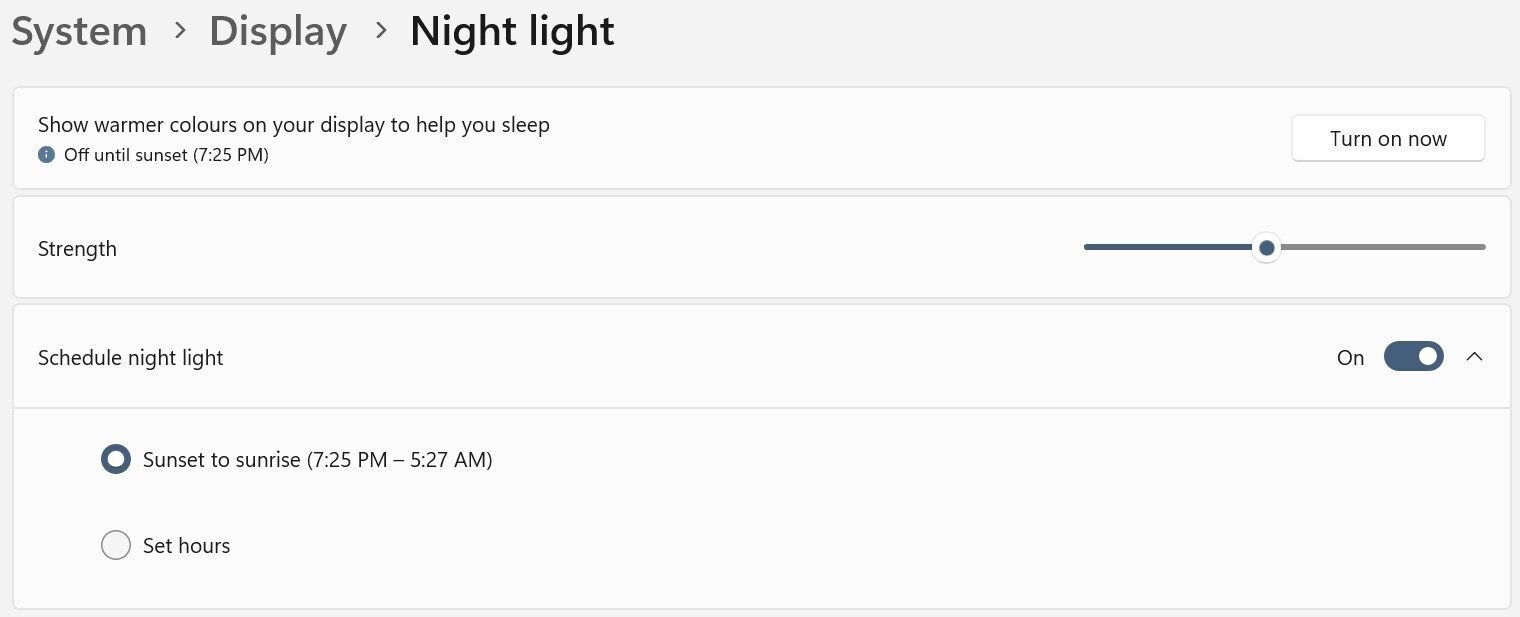Click the Set hours label text

(187, 546)
